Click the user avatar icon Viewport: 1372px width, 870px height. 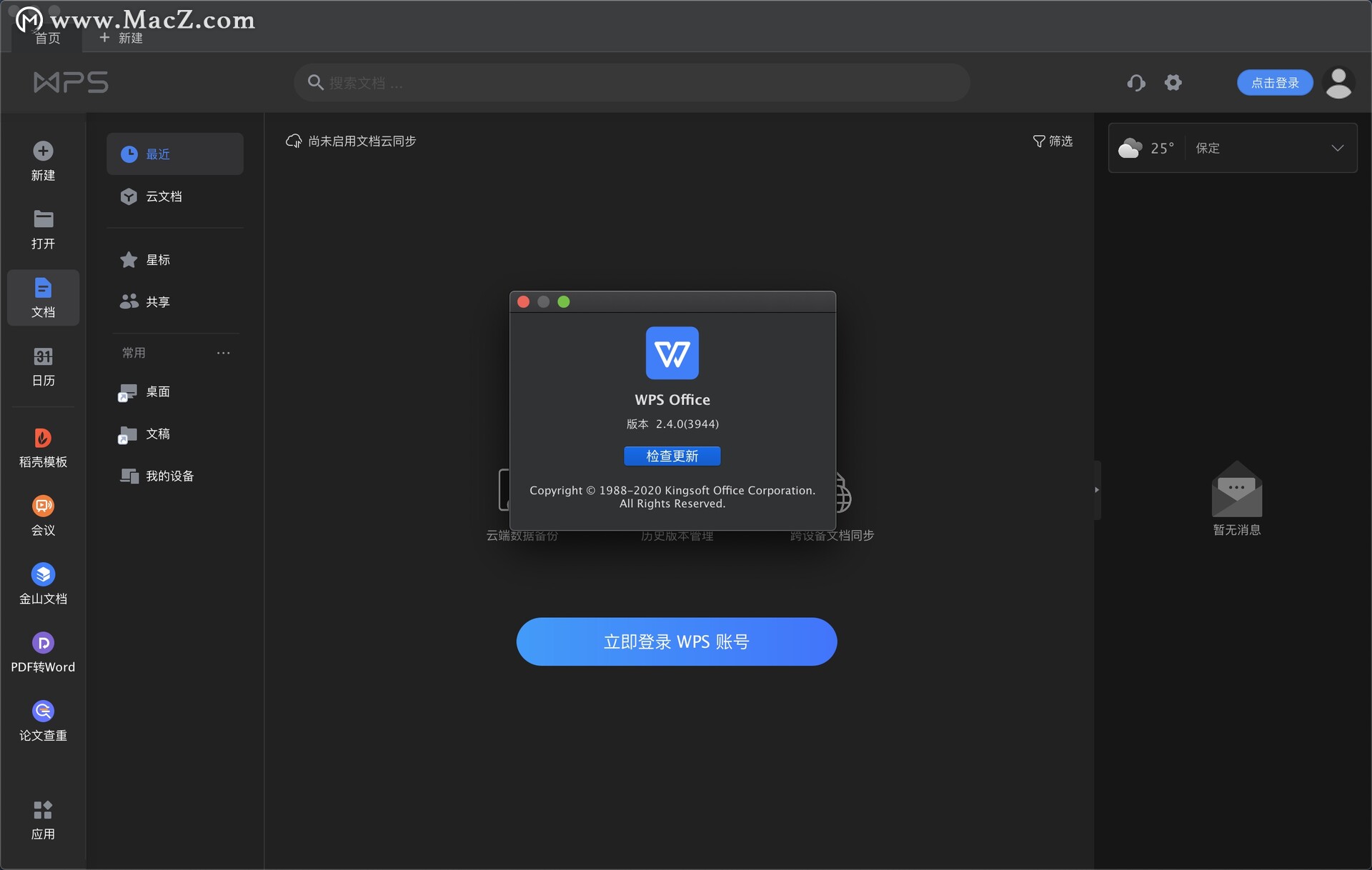coord(1338,83)
